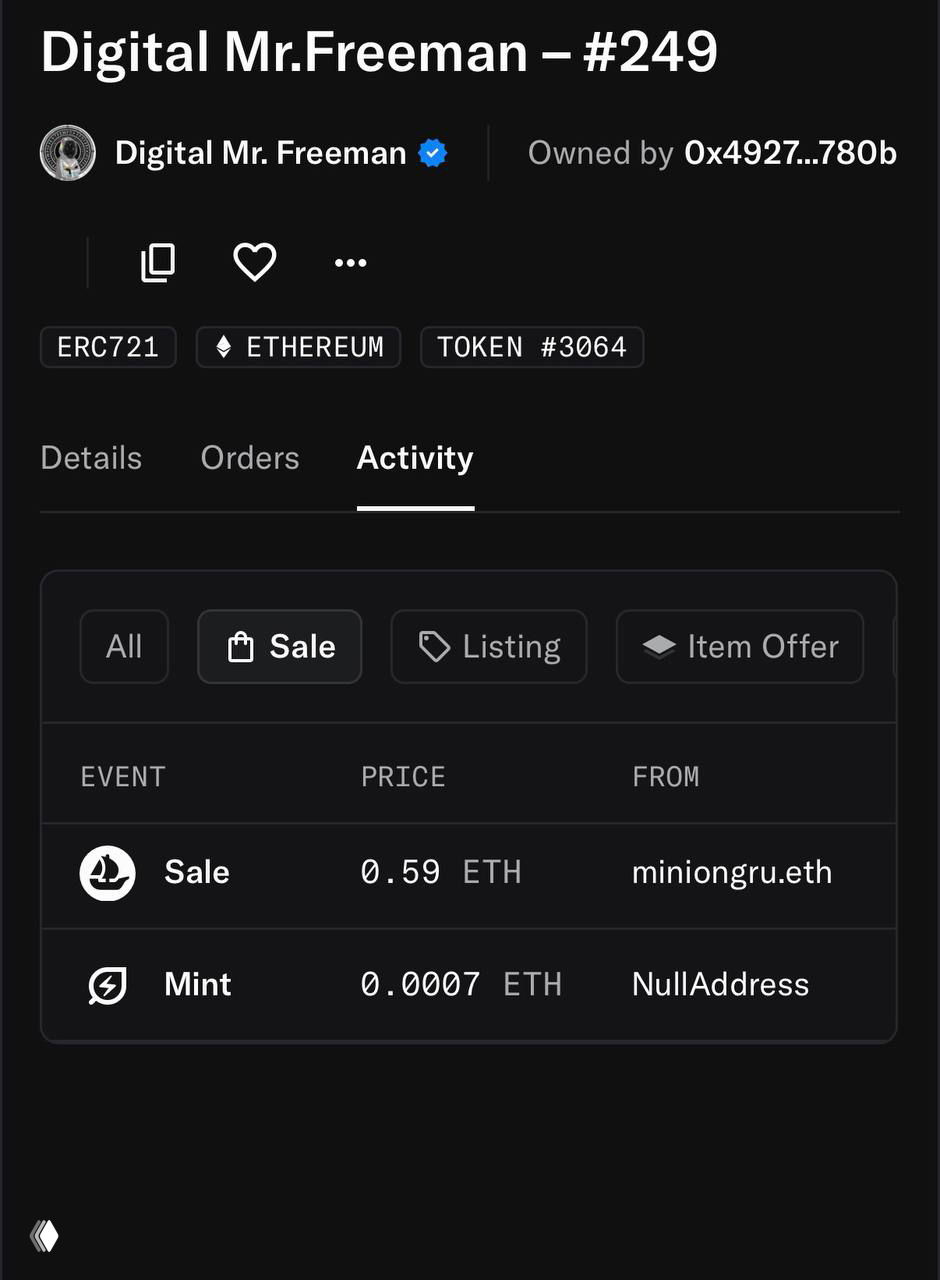940x1280 pixels.
Task: Open the three-dots more options menu
Action: point(350,263)
